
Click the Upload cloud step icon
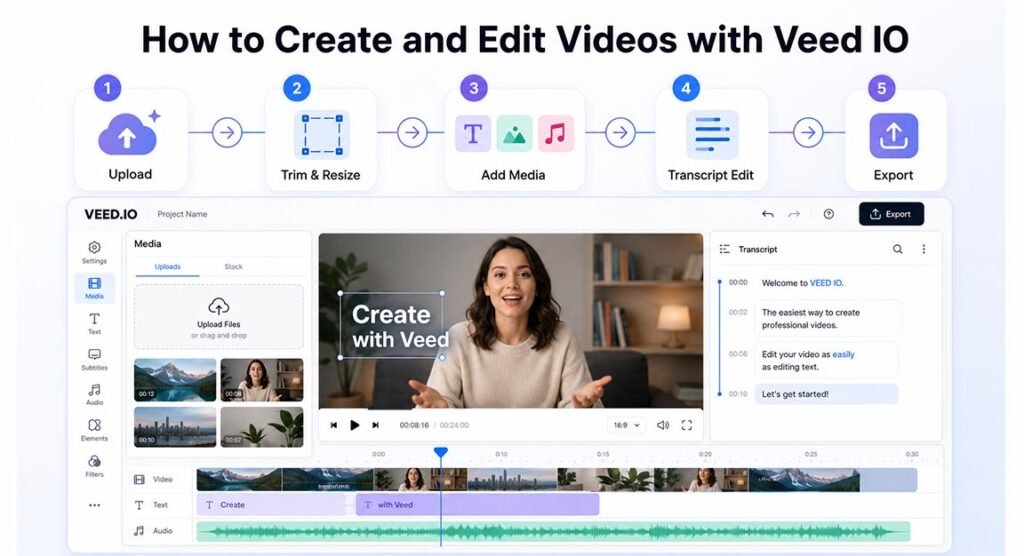[128, 135]
